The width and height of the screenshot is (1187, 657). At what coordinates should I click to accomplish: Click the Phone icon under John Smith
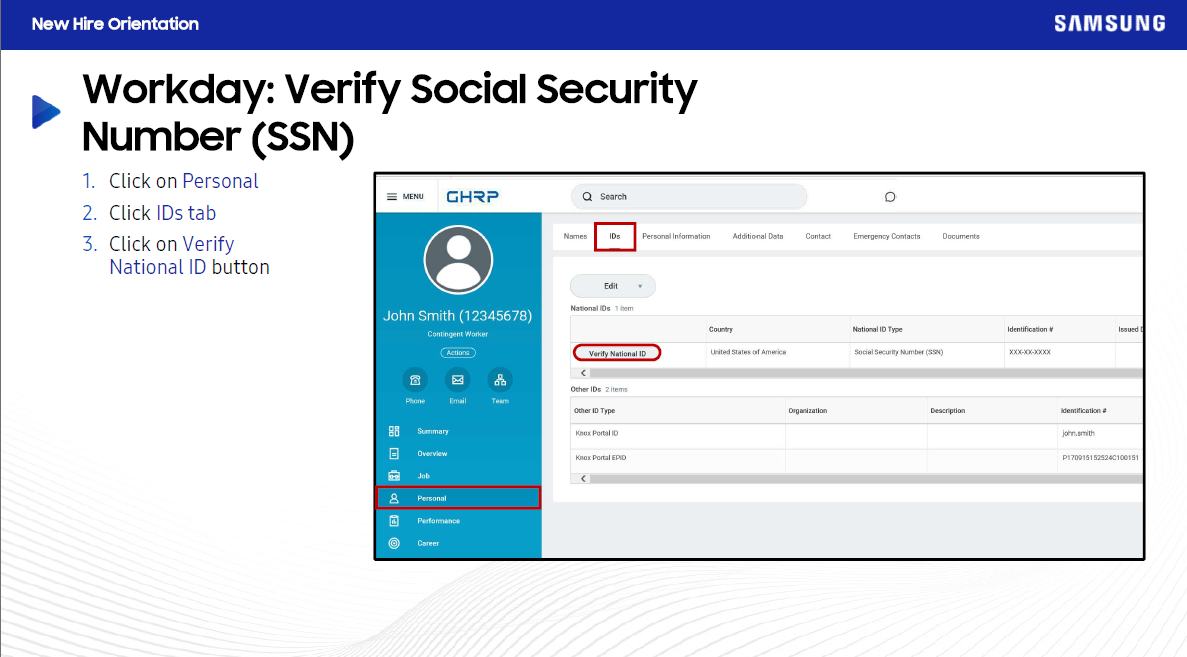point(415,380)
